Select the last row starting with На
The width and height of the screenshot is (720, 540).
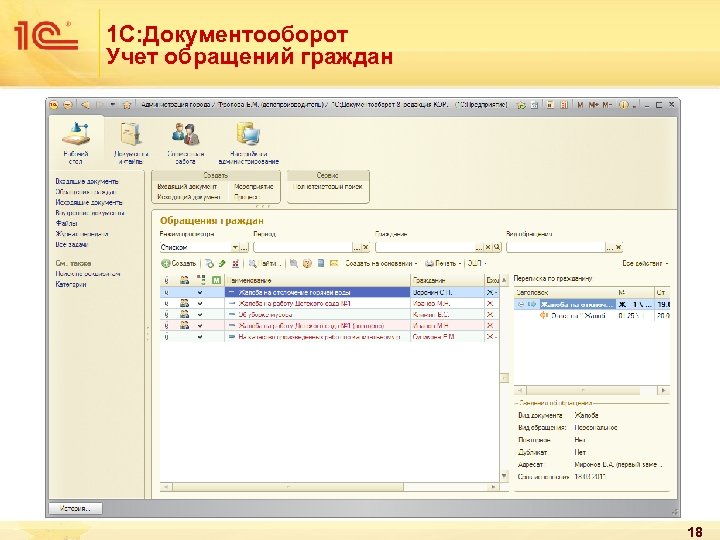tap(329, 337)
